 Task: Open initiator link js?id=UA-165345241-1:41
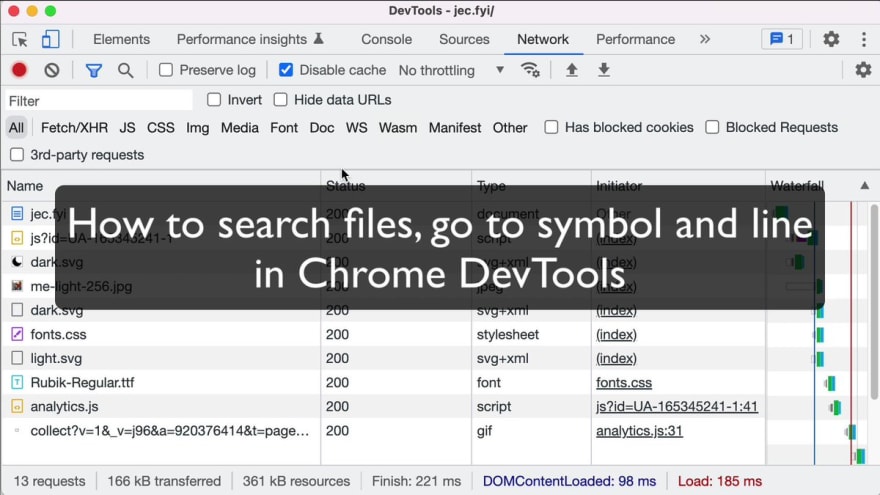677,407
